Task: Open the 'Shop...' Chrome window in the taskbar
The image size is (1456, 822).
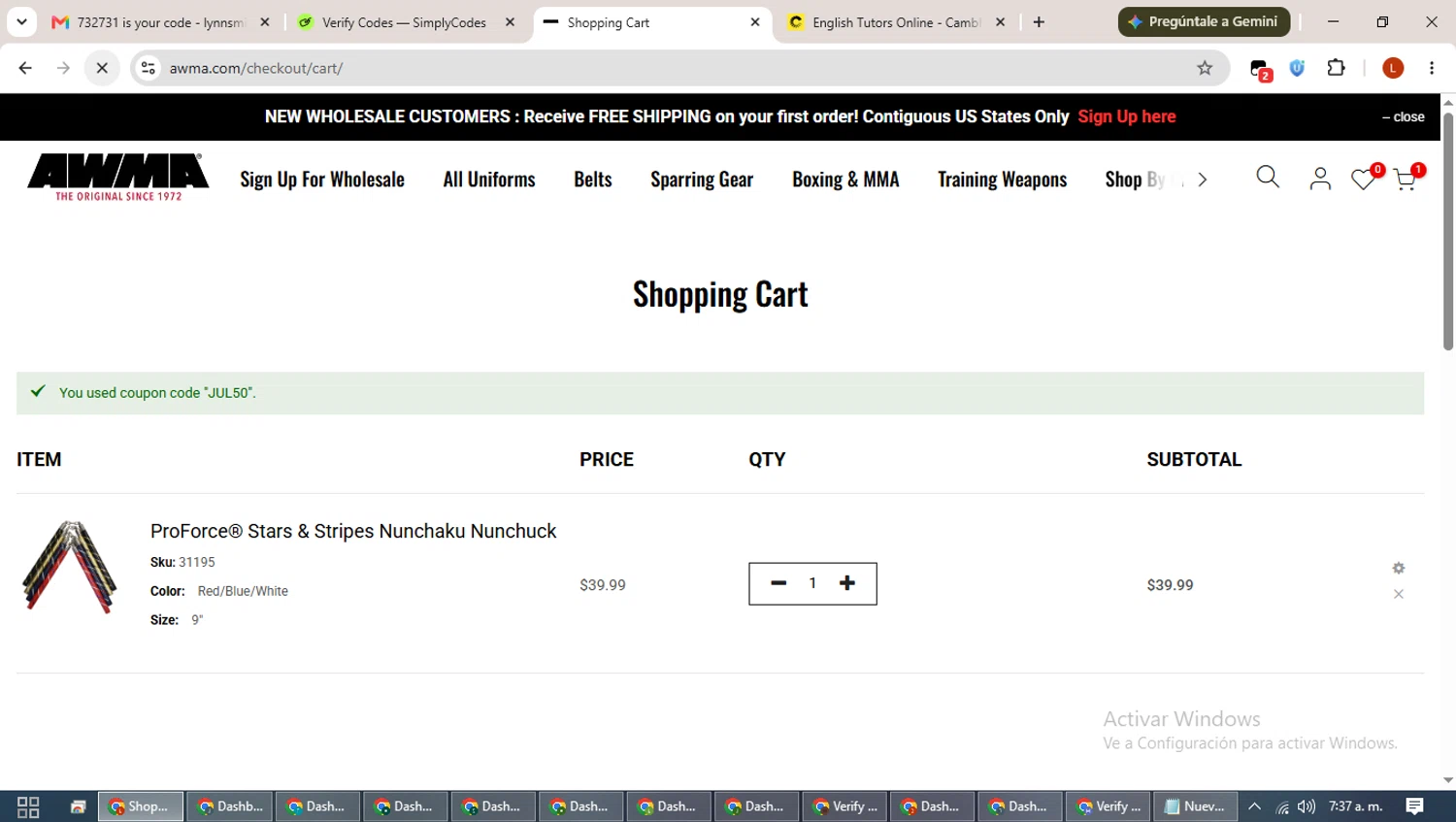Action: (x=141, y=806)
